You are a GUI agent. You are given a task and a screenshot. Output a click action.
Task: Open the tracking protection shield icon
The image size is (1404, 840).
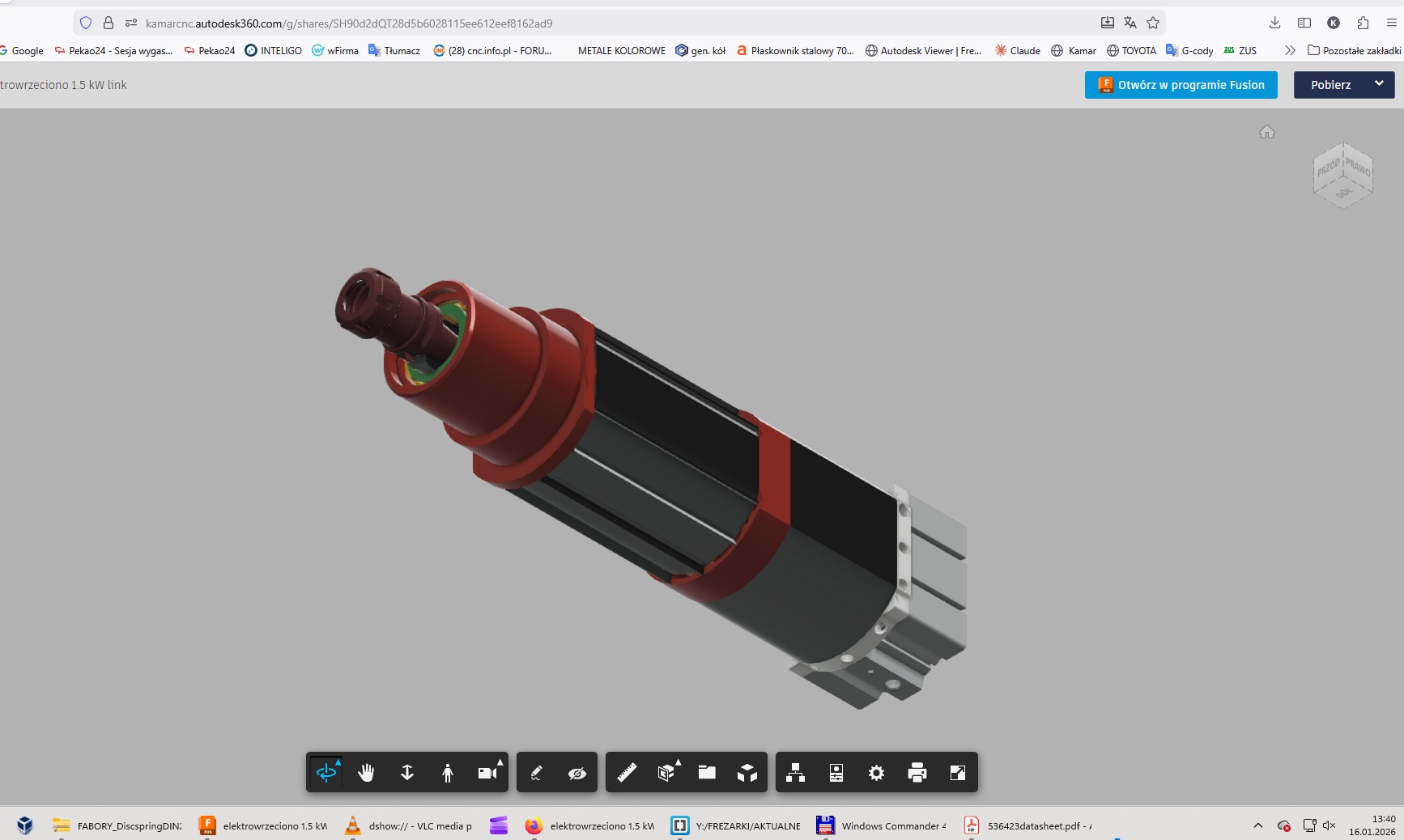(x=86, y=23)
